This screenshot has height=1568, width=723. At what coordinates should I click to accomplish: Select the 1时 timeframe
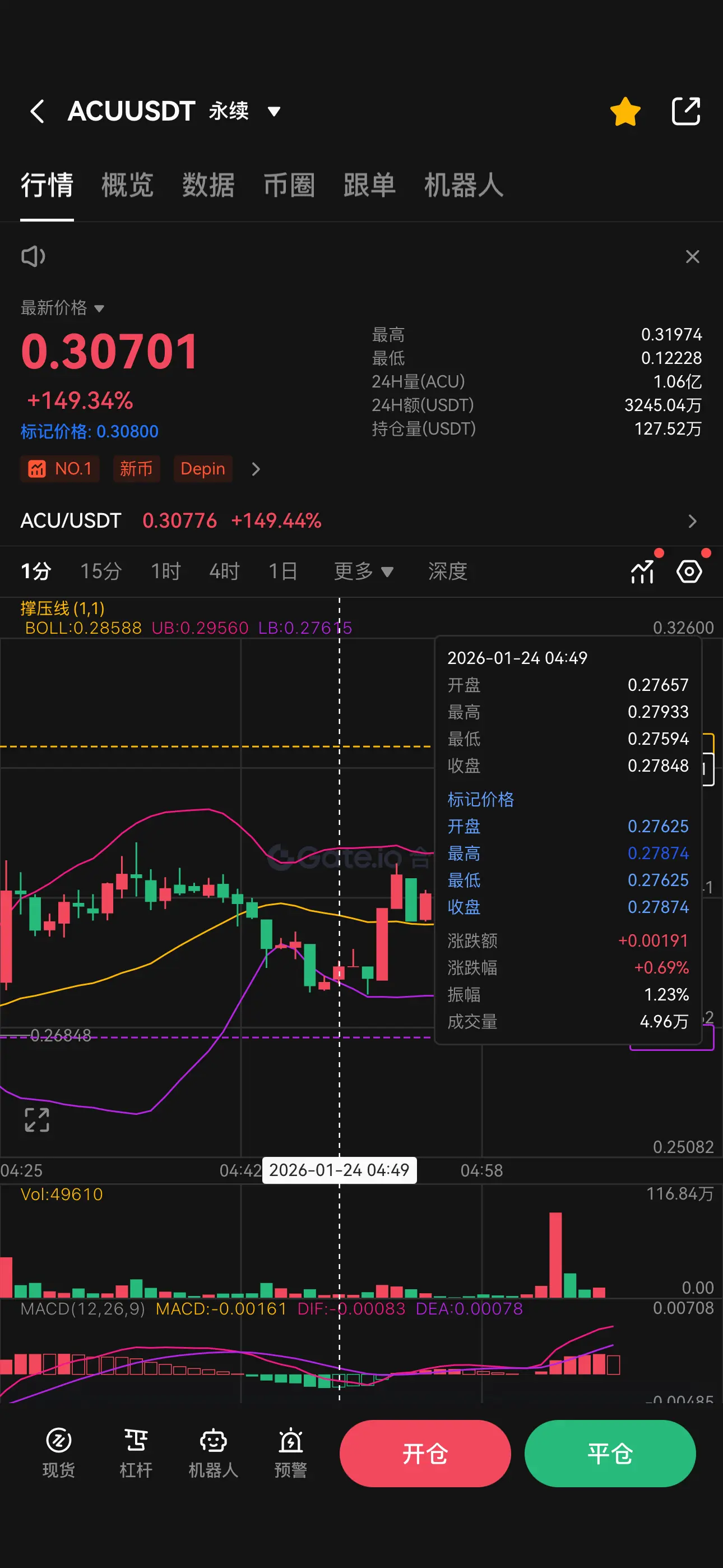(x=165, y=571)
